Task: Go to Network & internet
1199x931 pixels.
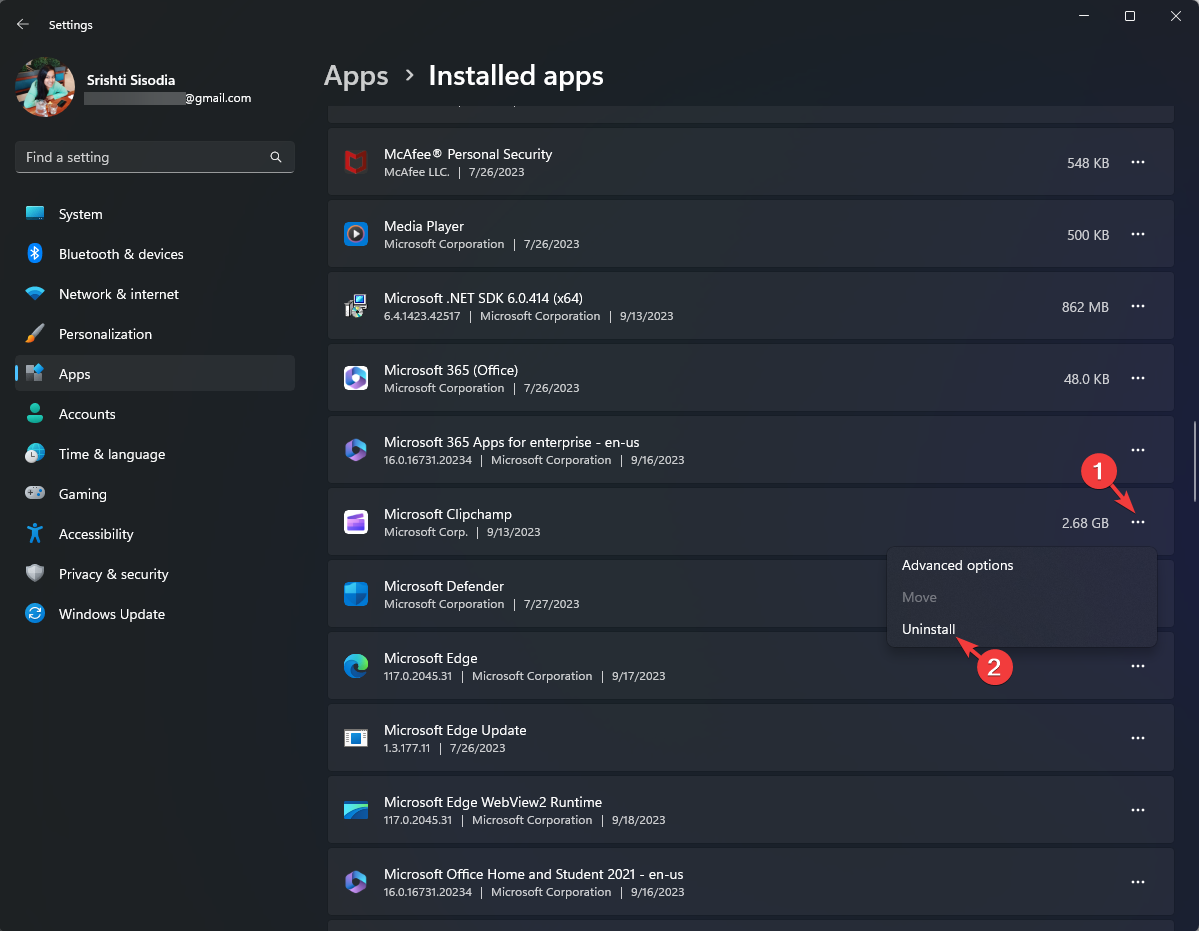Action: pyautogui.click(x=154, y=294)
